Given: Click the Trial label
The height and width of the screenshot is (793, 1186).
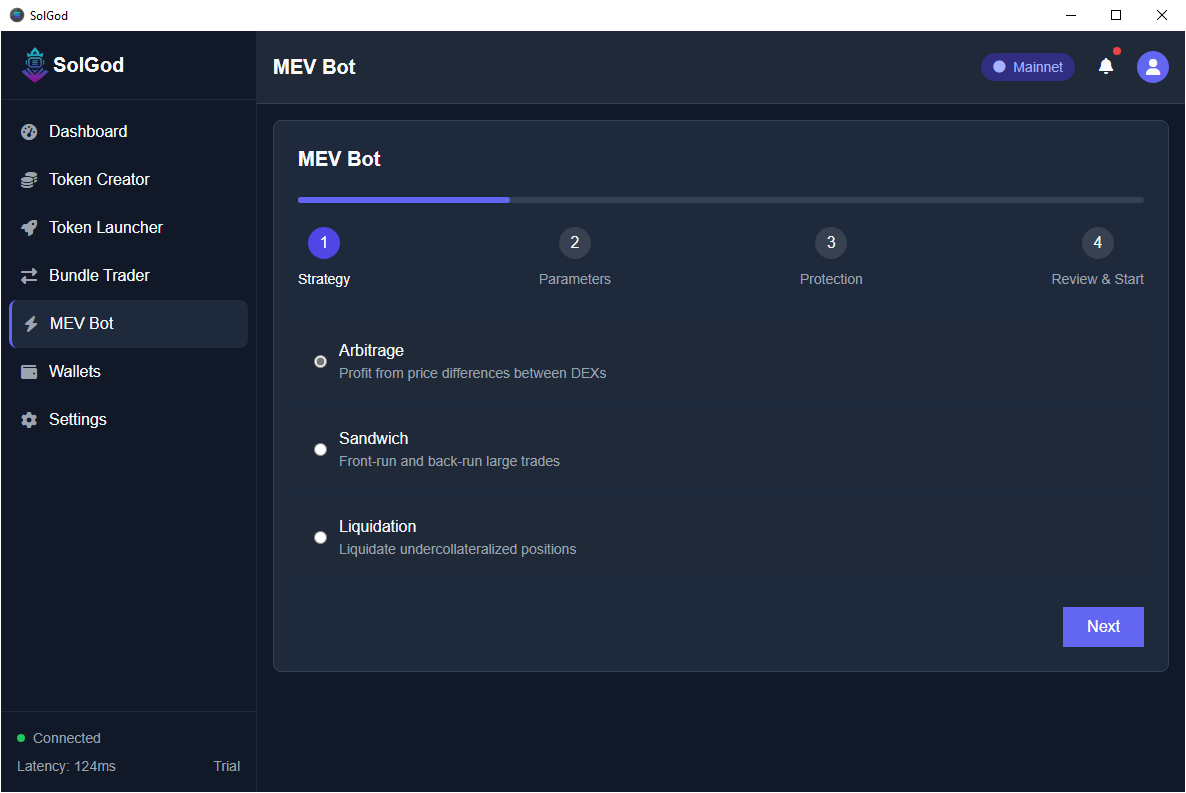Looking at the screenshot, I should click(x=227, y=766).
